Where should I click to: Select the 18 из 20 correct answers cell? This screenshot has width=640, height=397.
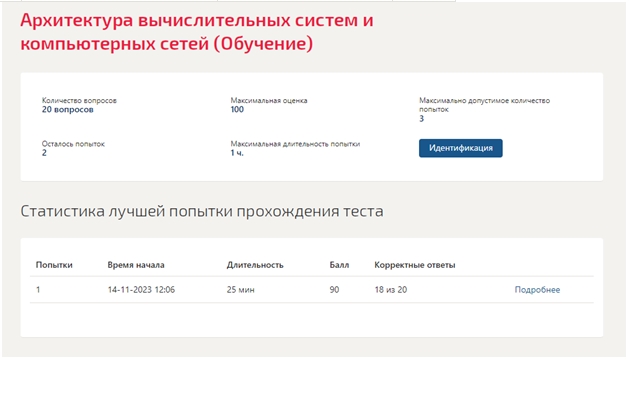click(x=391, y=290)
